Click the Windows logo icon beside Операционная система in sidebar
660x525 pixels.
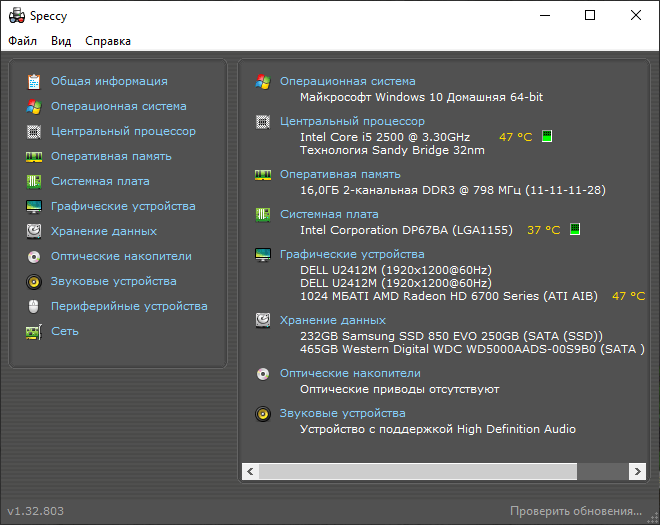click(x=33, y=106)
